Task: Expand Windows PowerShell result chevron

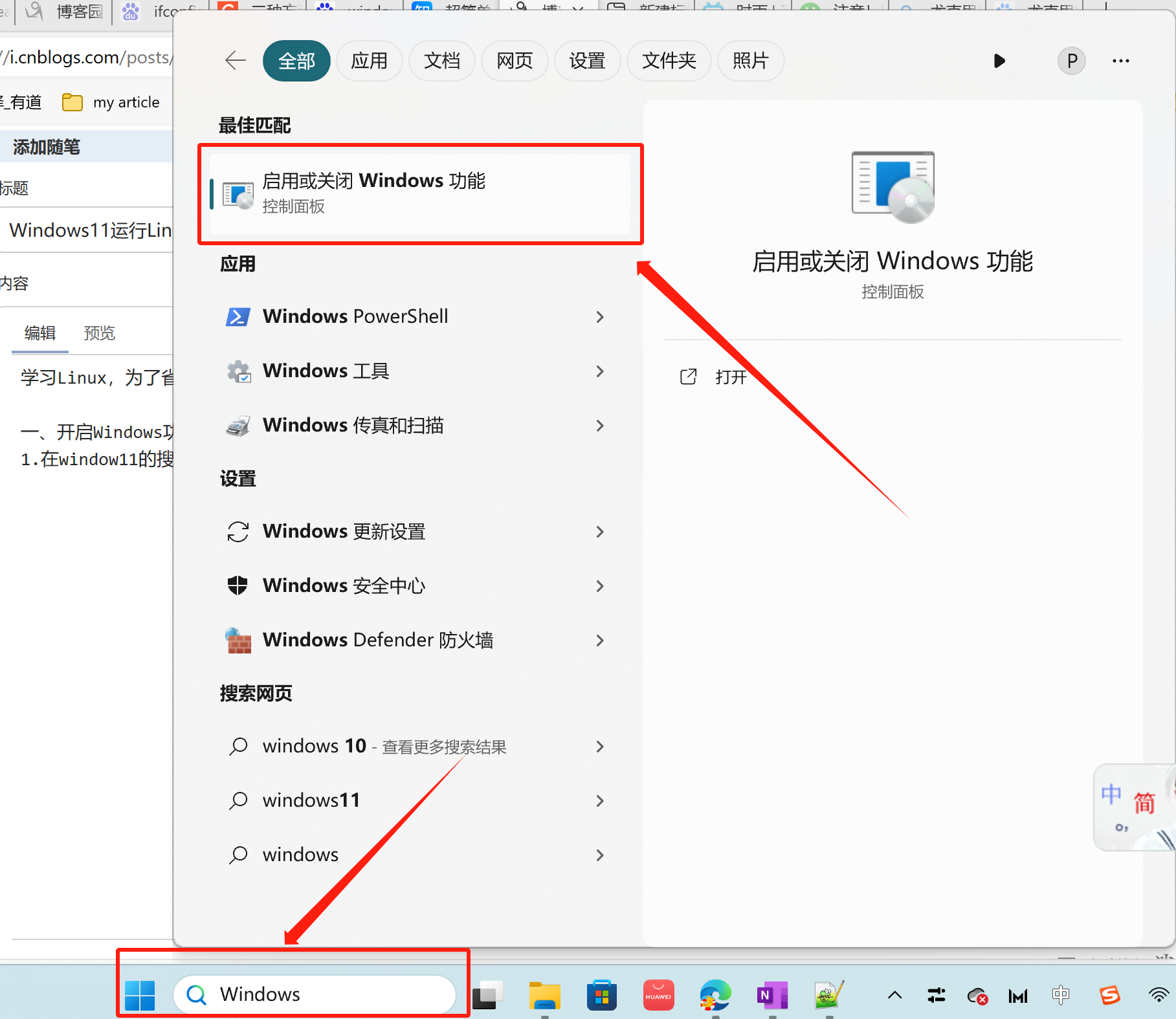Action: pos(600,317)
